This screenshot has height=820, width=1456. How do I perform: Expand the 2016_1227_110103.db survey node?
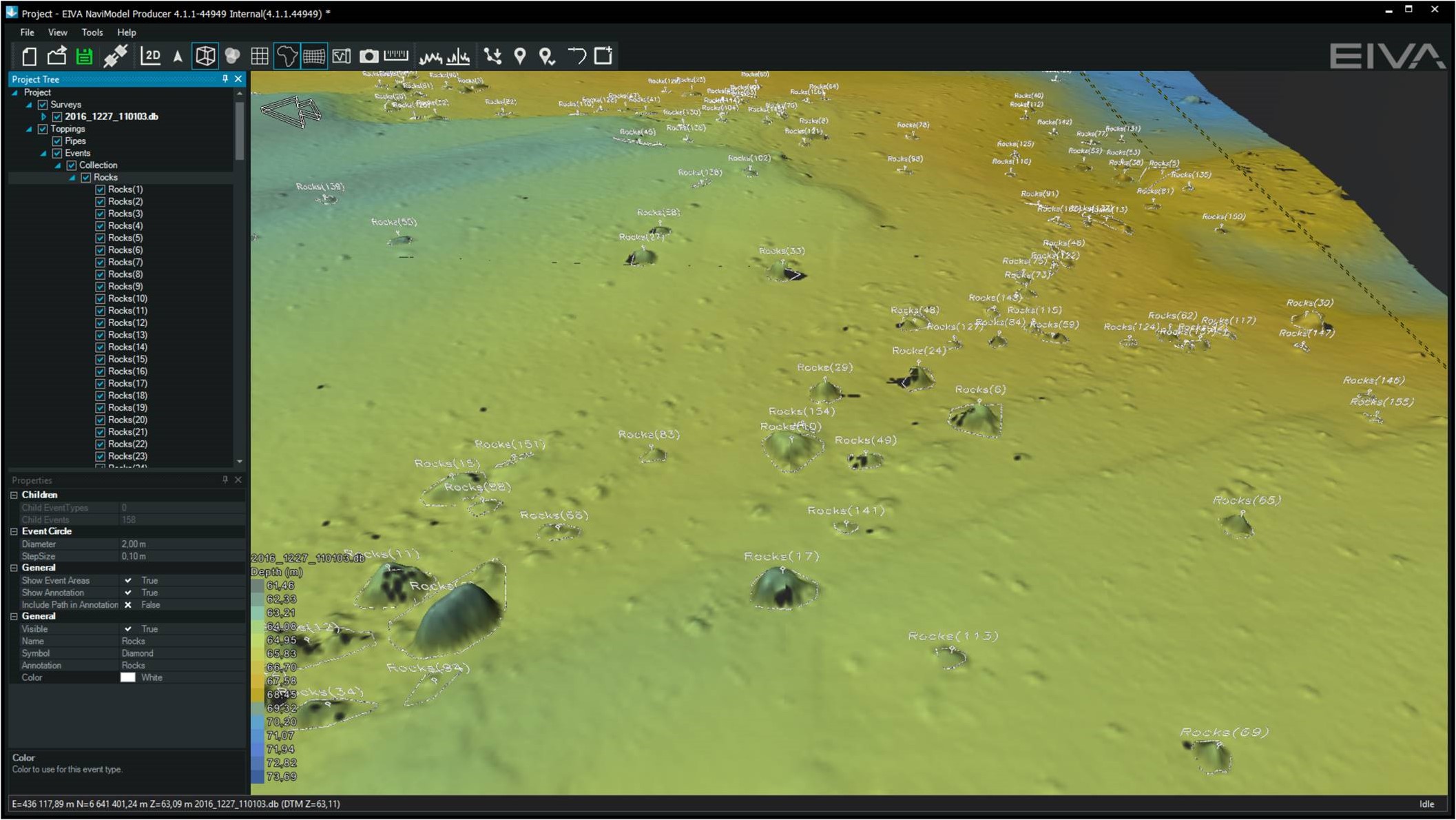coord(44,117)
